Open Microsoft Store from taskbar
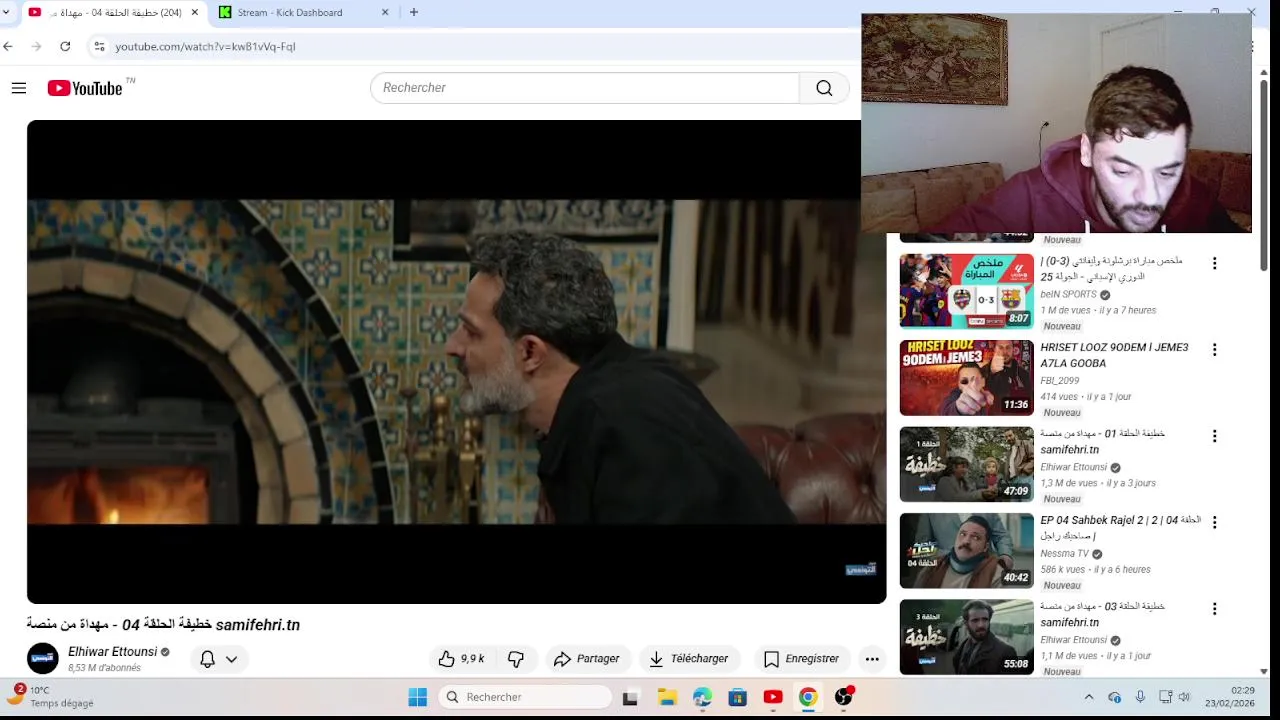The height and width of the screenshot is (720, 1280). (x=737, y=697)
